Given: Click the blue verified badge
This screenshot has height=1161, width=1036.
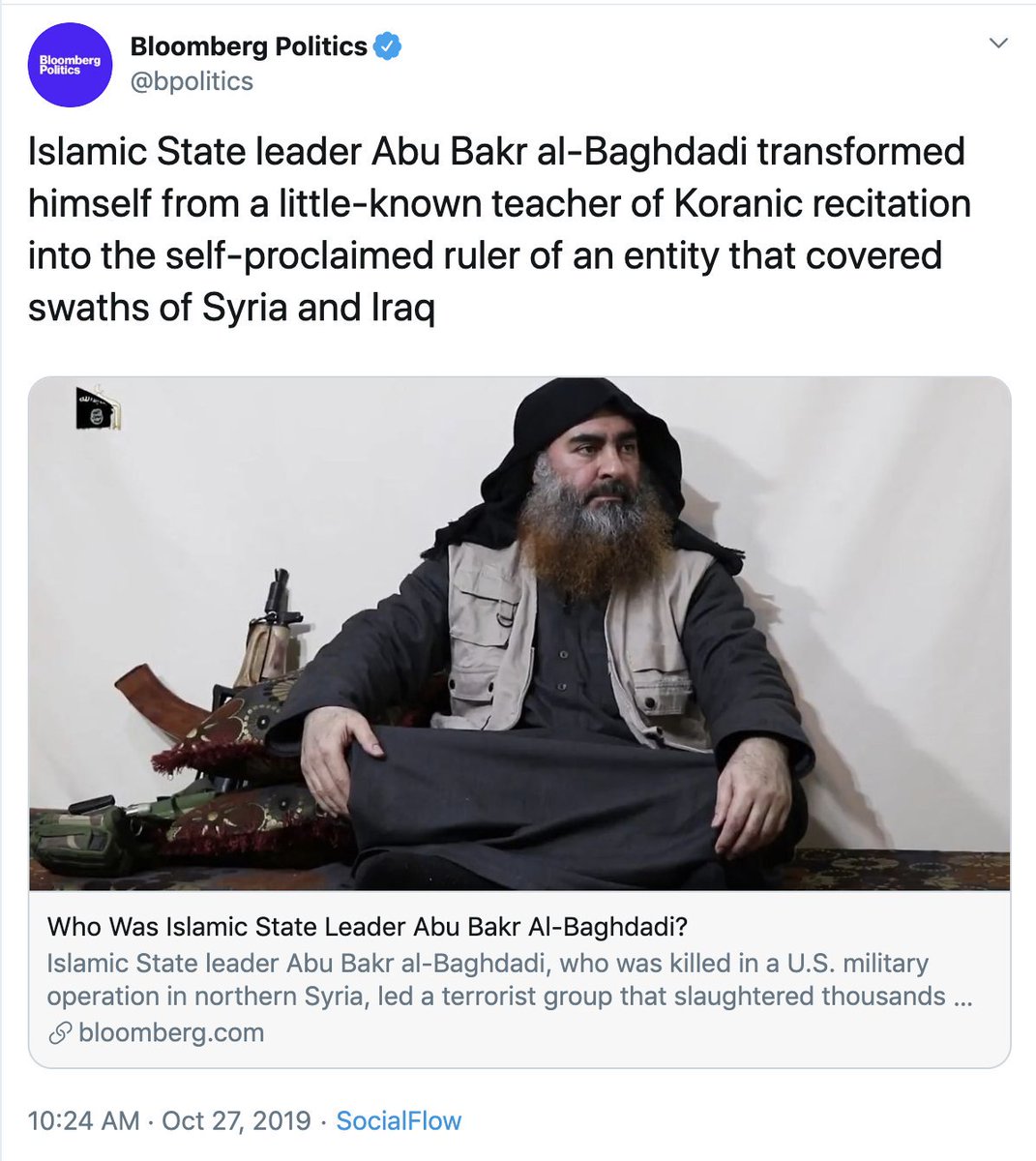Looking at the screenshot, I should [388, 45].
